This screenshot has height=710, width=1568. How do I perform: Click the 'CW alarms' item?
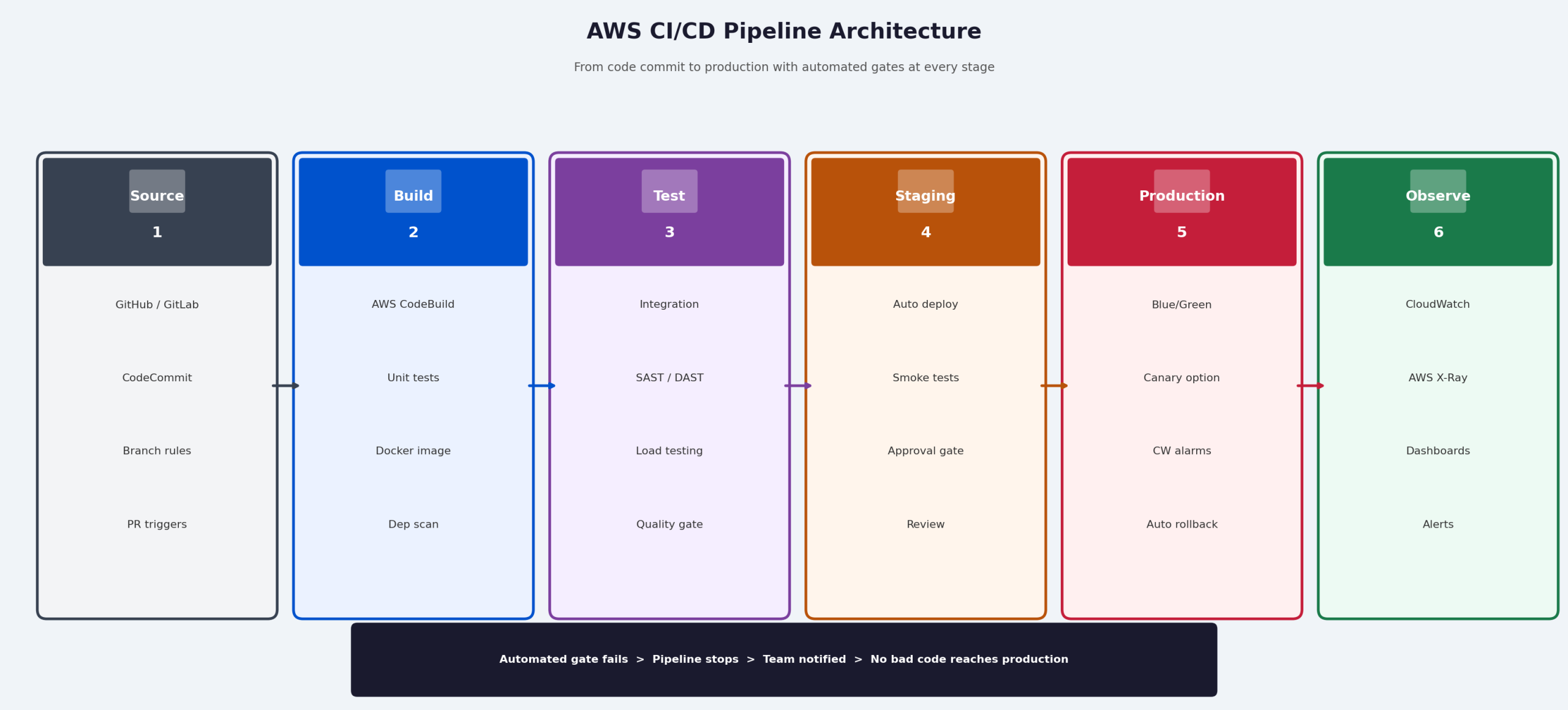point(1182,451)
